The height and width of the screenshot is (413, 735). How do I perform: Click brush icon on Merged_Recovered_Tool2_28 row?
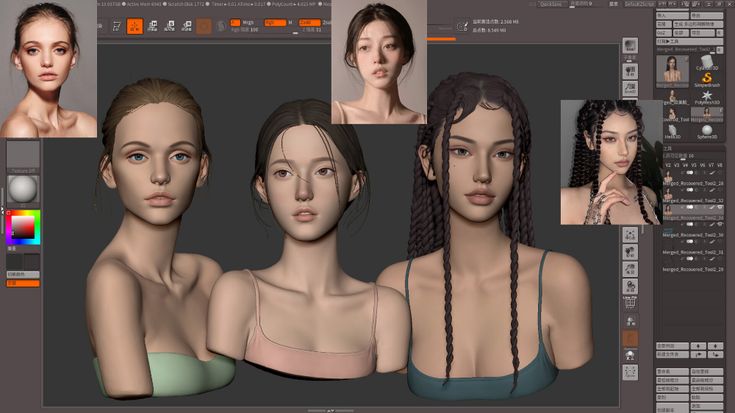click(712, 173)
